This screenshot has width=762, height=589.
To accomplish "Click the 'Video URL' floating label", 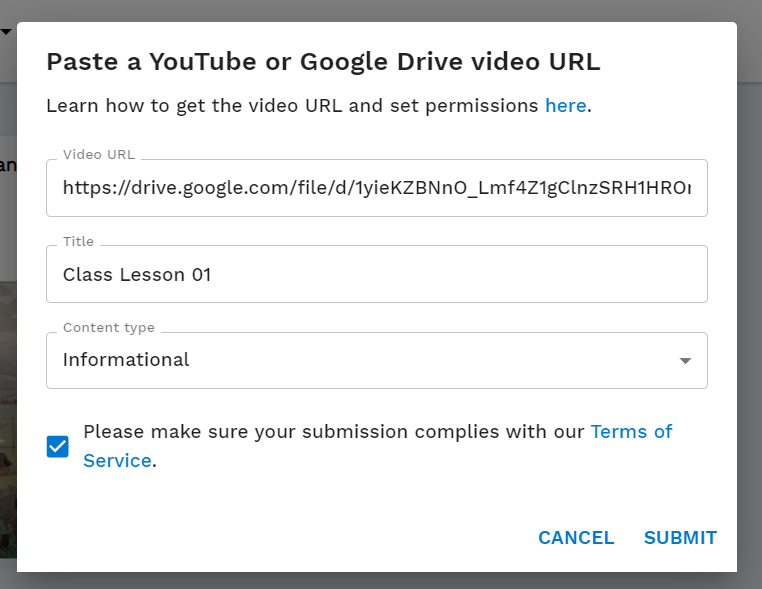I will (x=98, y=155).
